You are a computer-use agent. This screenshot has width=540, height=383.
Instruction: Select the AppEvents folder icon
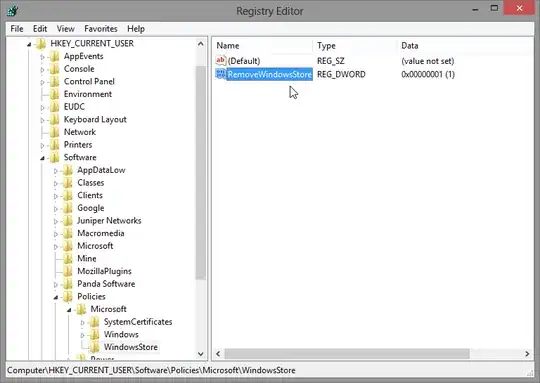[54, 56]
